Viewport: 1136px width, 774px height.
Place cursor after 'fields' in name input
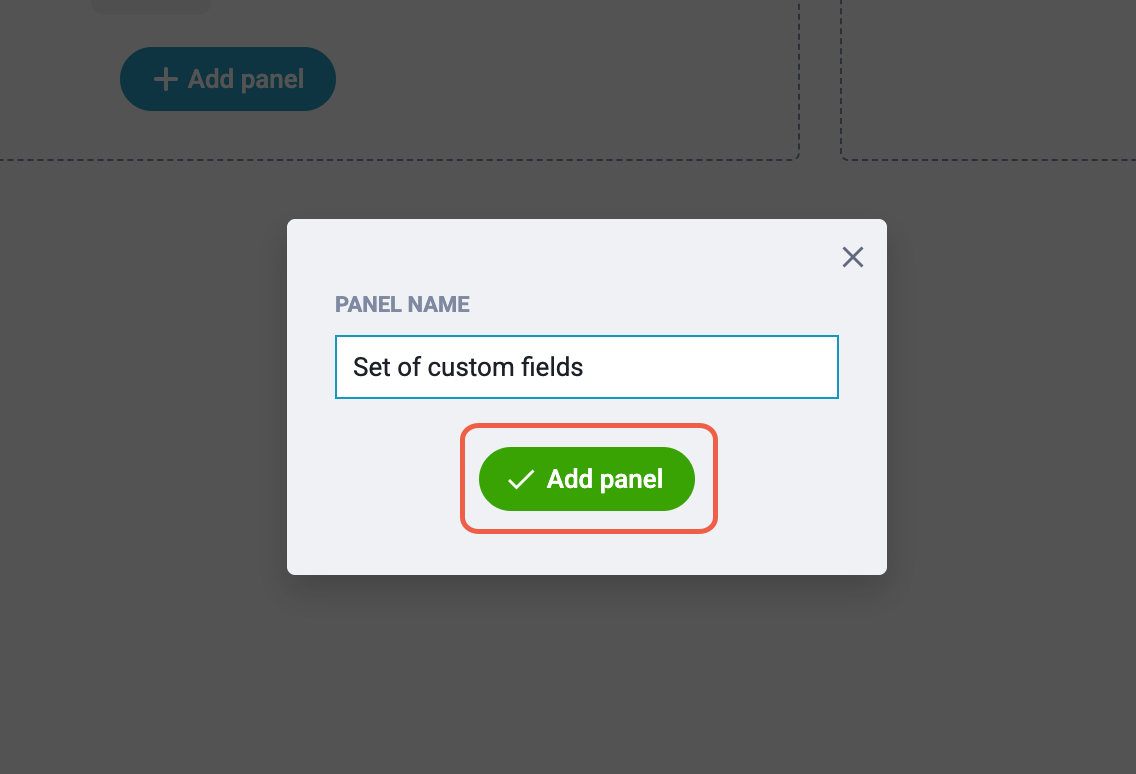coord(585,367)
